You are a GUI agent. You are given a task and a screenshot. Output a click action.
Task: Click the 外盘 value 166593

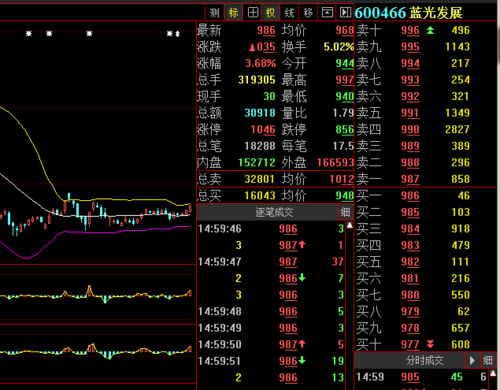tap(335, 163)
